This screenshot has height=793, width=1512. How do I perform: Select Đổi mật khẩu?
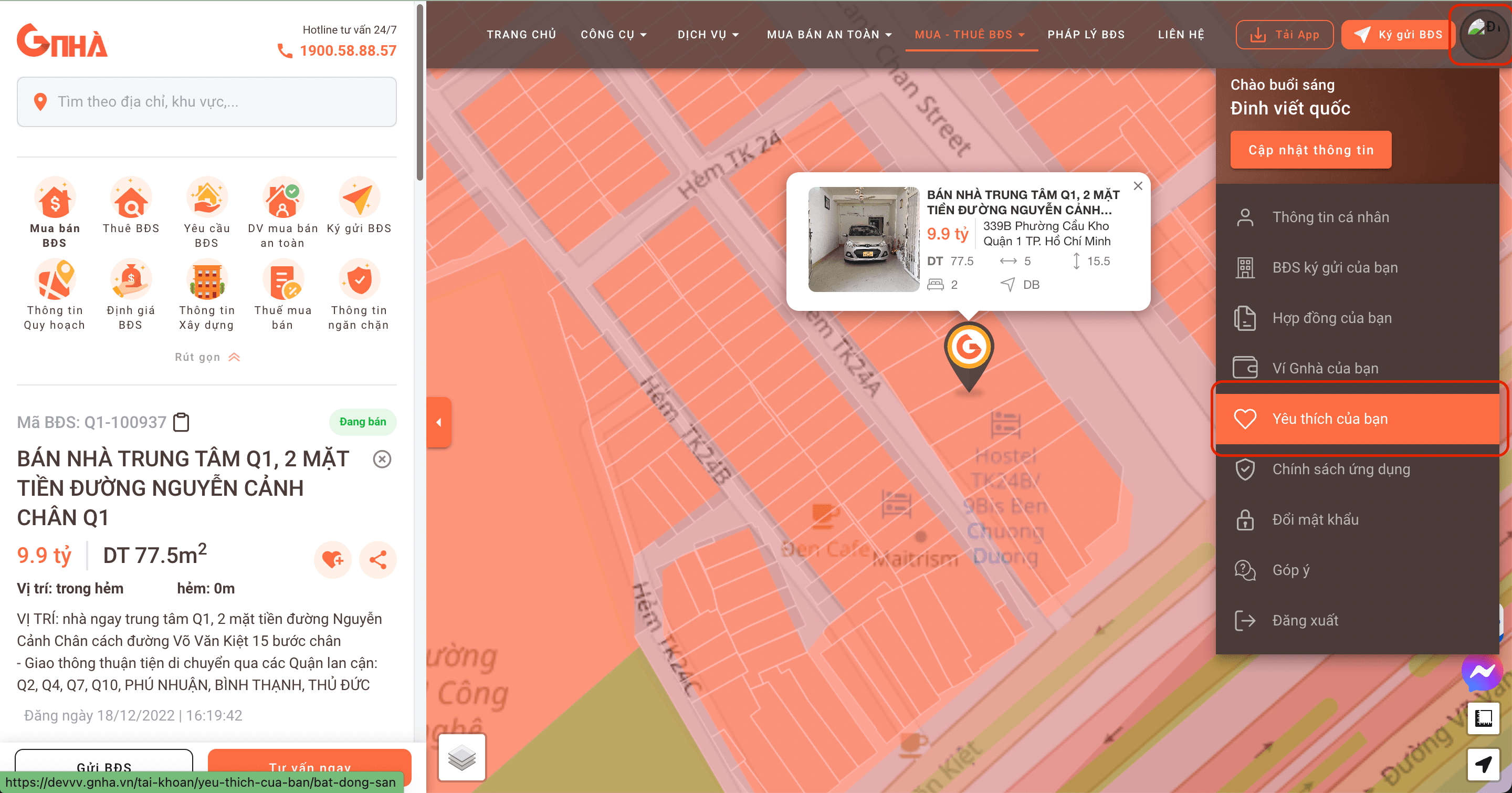click(x=1357, y=520)
